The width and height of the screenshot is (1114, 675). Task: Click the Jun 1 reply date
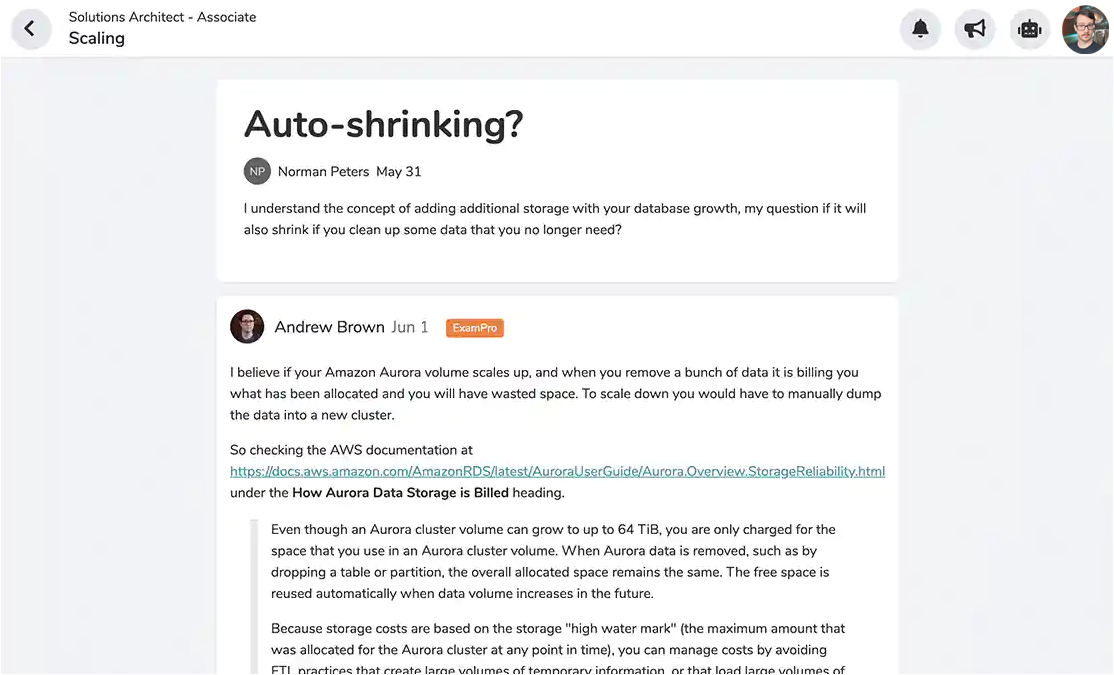410,327
